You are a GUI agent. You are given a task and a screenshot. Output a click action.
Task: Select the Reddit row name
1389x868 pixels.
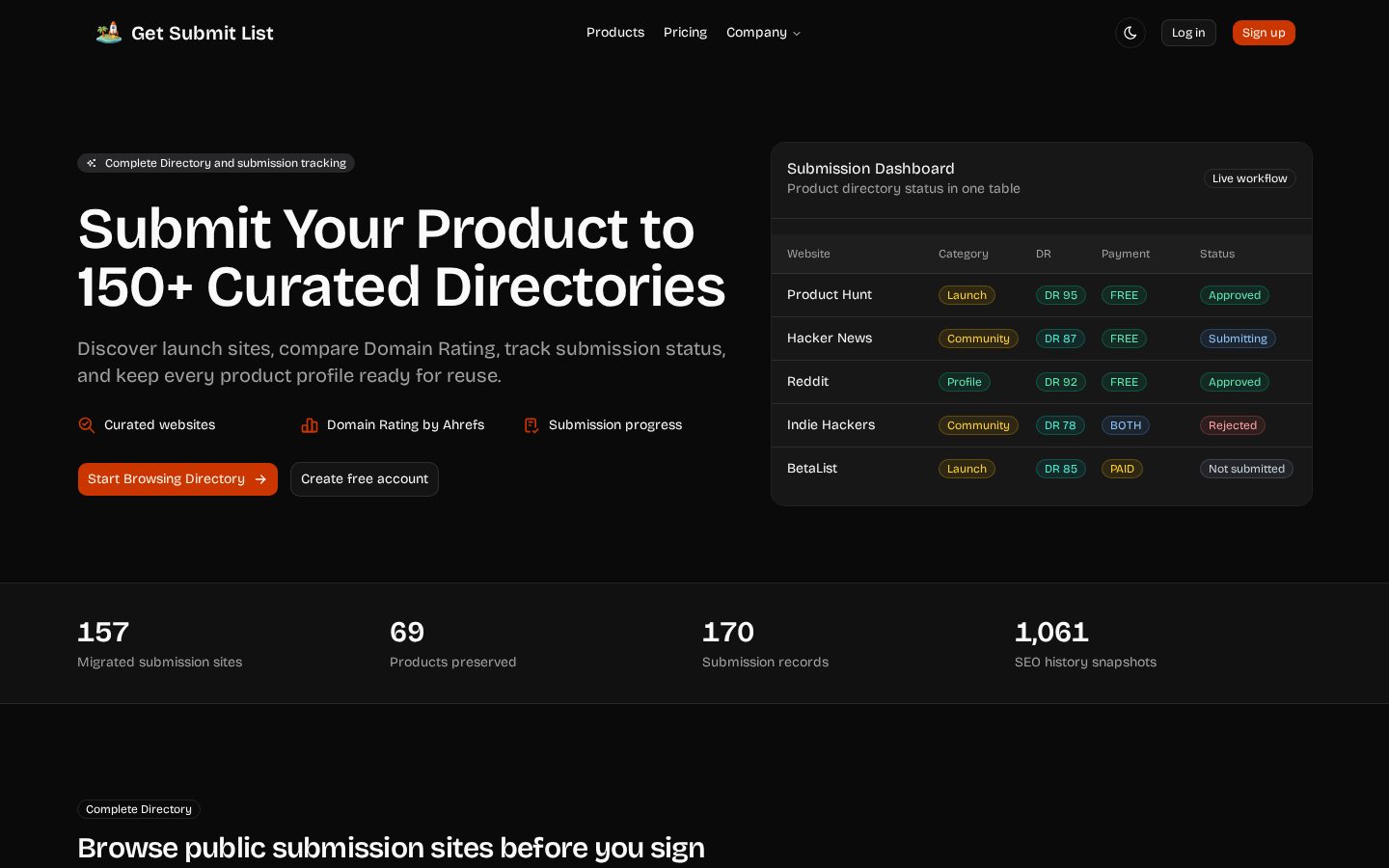(x=807, y=382)
